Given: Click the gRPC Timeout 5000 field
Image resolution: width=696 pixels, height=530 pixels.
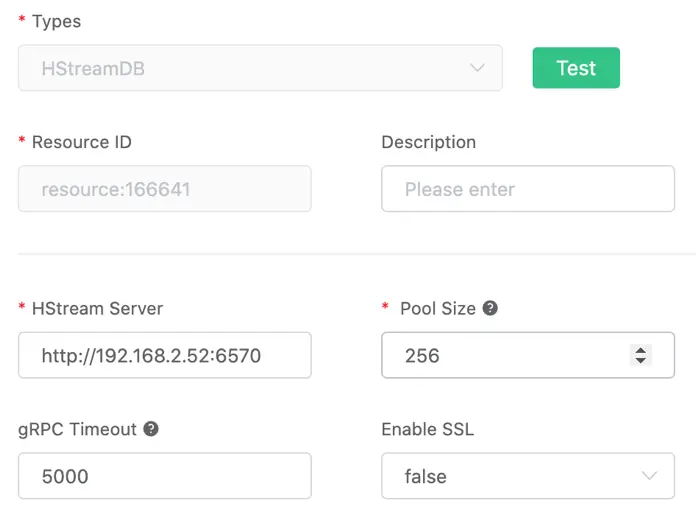Looking at the screenshot, I should [165, 476].
